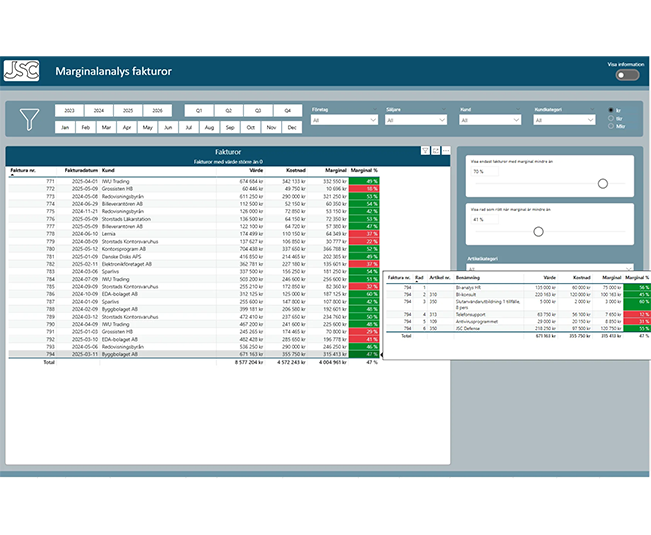Viewport: 651px width, 535px height.
Task: Click the large funnel filter icon
Action: coord(29,120)
